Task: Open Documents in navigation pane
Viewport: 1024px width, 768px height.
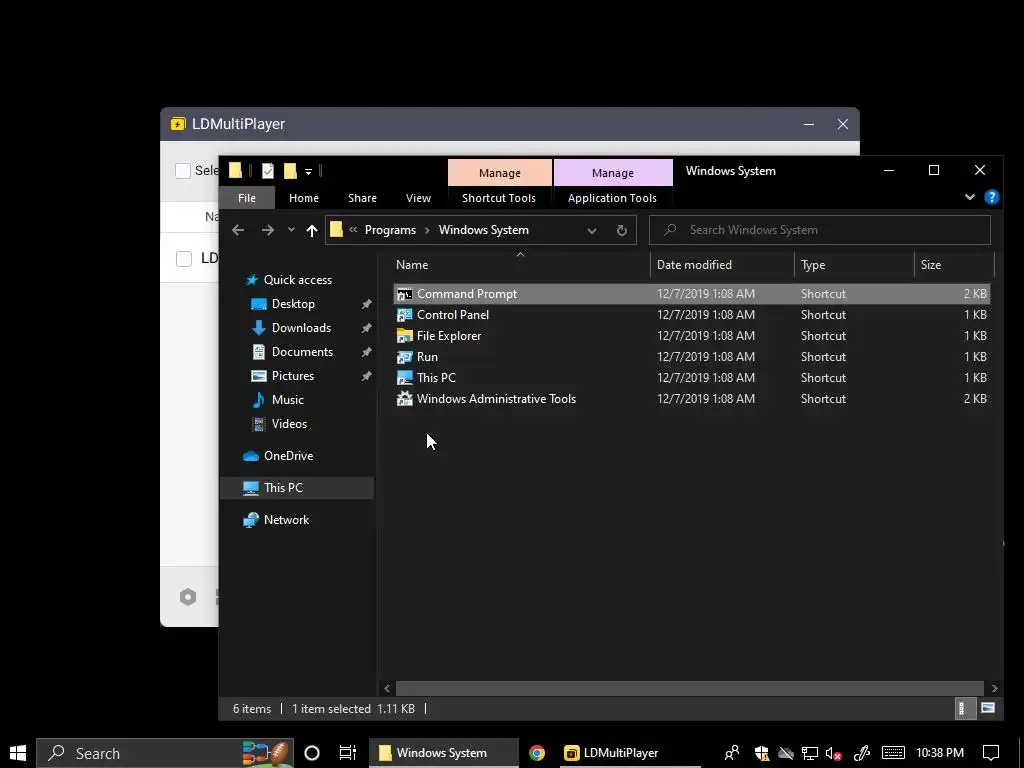Action: pyautogui.click(x=302, y=351)
